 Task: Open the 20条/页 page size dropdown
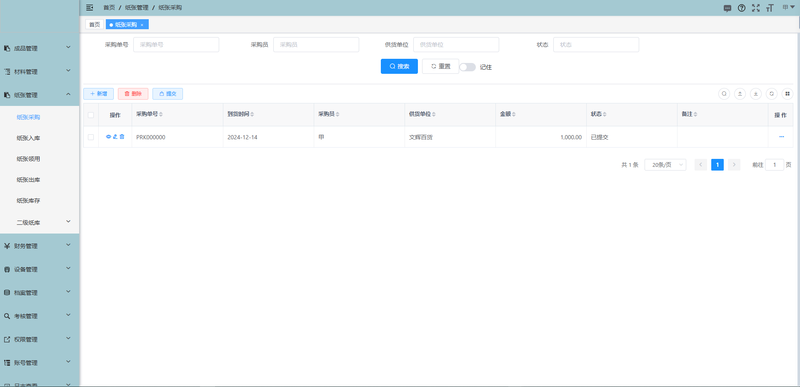tap(665, 165)
